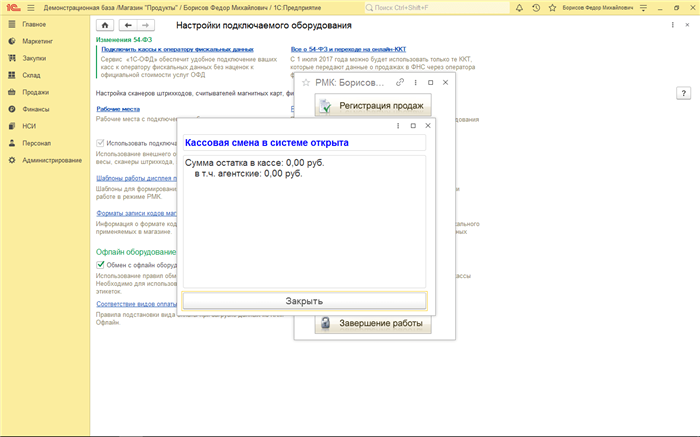Click the Администрирование gear icon
Screen dimensions: 700x437
pyautogui.click(x=12, y=160)
